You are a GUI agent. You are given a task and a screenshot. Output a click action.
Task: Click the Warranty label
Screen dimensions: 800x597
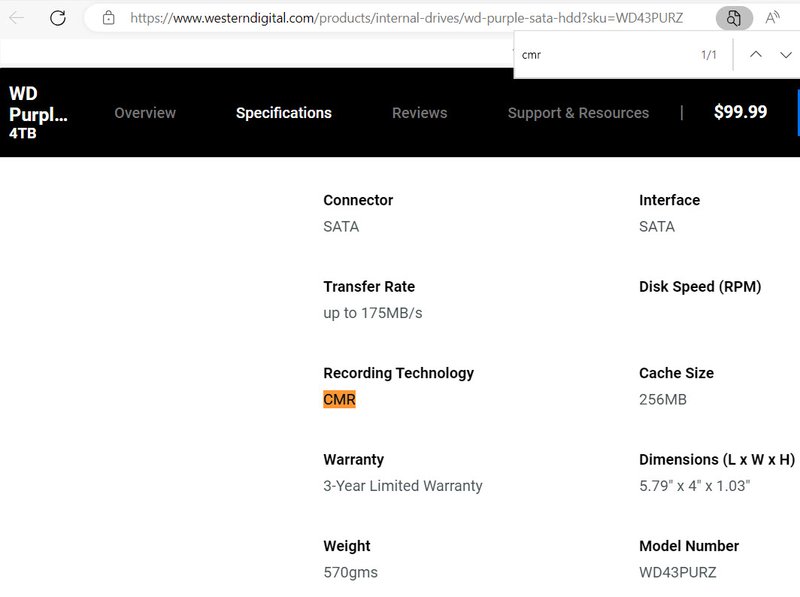pos(353,460)
